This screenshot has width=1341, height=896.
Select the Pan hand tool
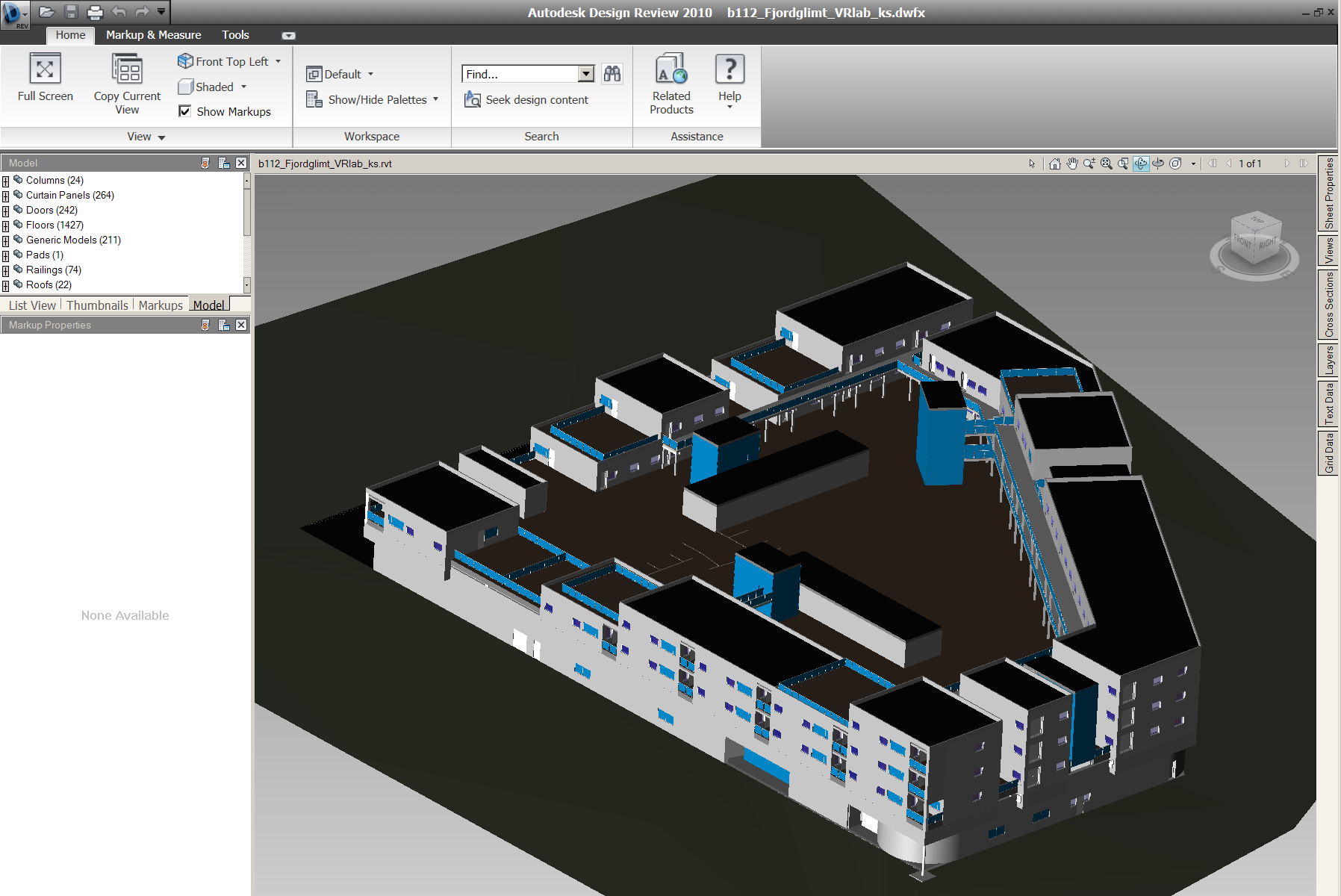tap(1072, 164)
